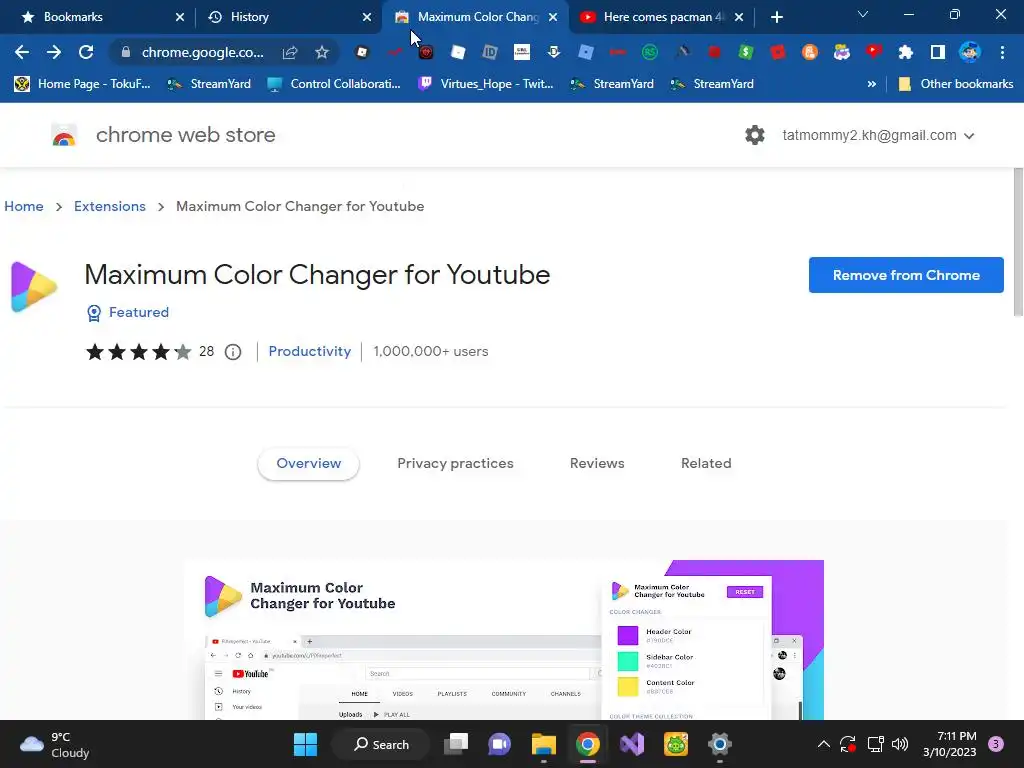Select the Overview tab
1024x768 pixels.
click(308, 463)
